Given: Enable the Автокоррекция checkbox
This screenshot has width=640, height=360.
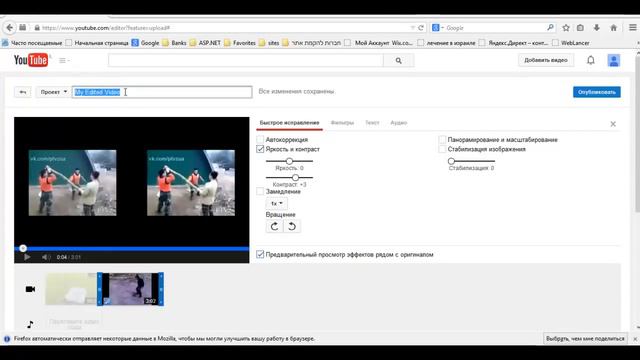Looking at the screenshot, I should (x=260, y=140).
